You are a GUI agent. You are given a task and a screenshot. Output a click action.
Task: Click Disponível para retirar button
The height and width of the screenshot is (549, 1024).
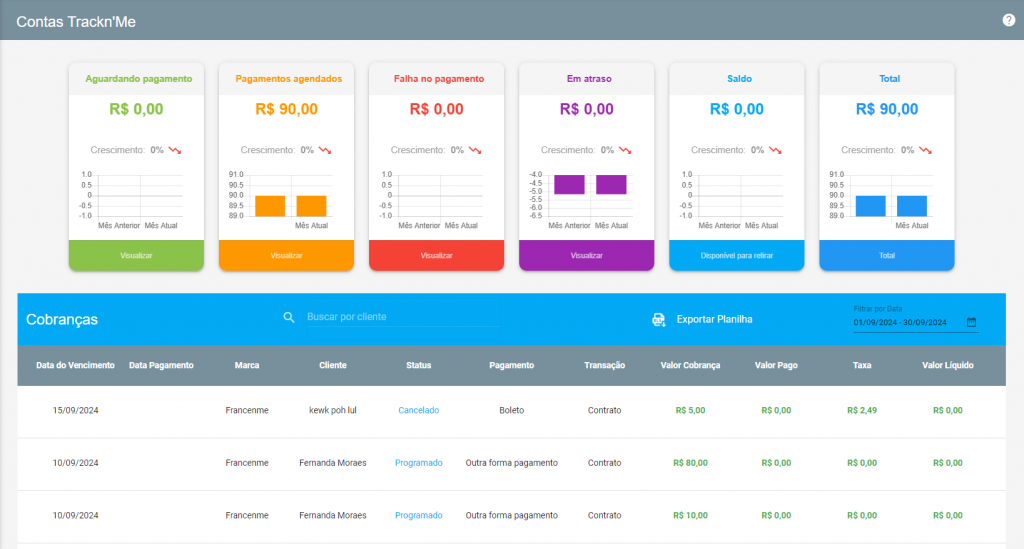(x=737, y=255)
